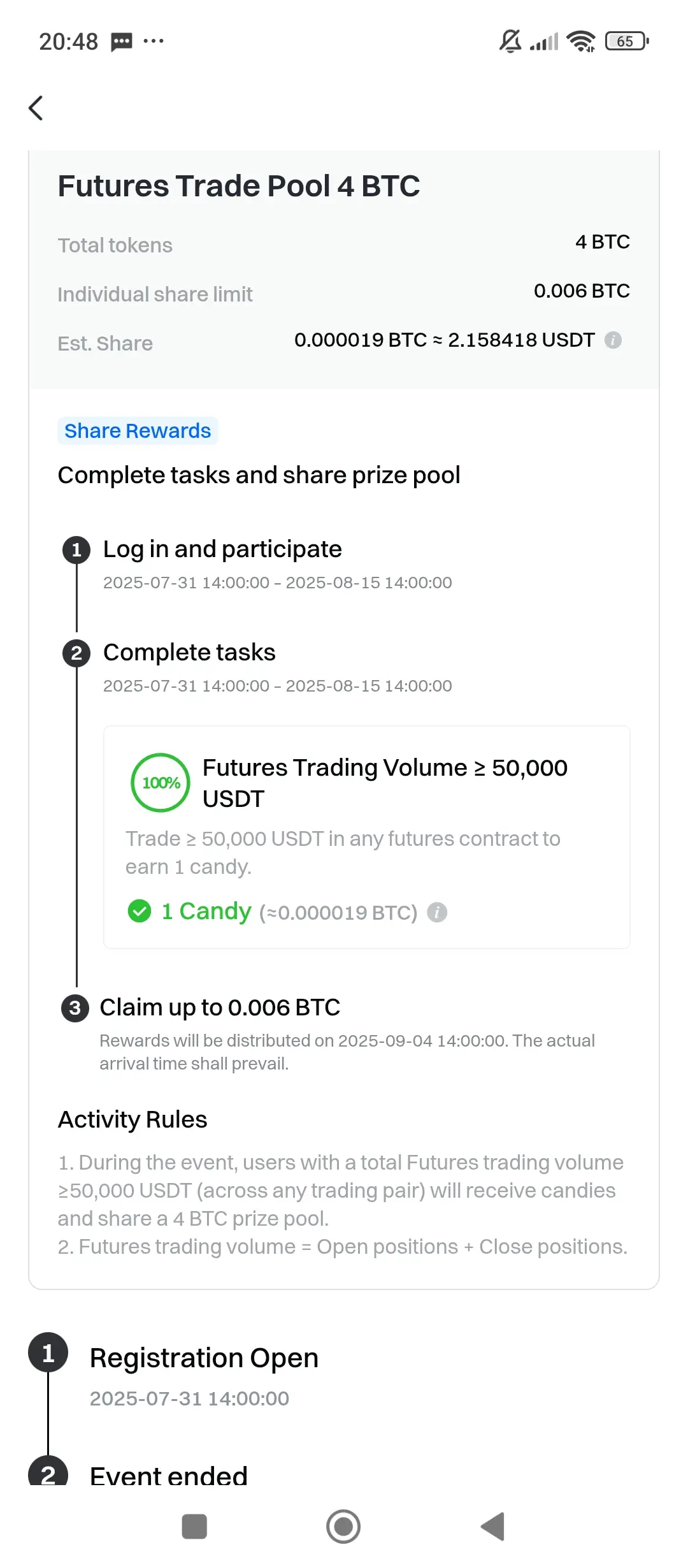
Task: Tap the battery indicator in status bar
Action: tap(627, 41)
